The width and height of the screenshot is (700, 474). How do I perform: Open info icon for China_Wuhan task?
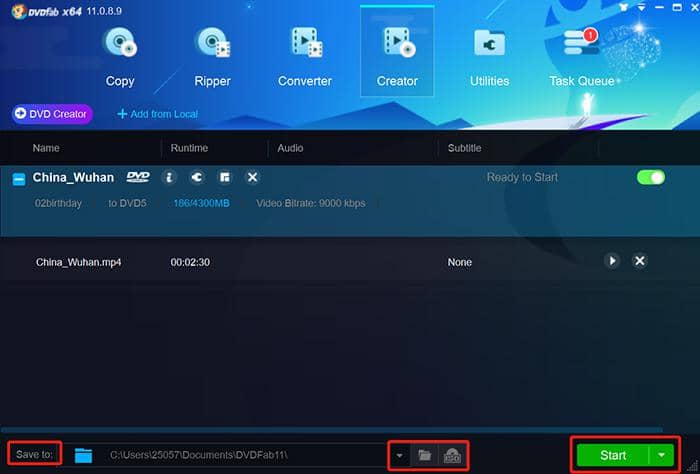click(x=169, y=177)
